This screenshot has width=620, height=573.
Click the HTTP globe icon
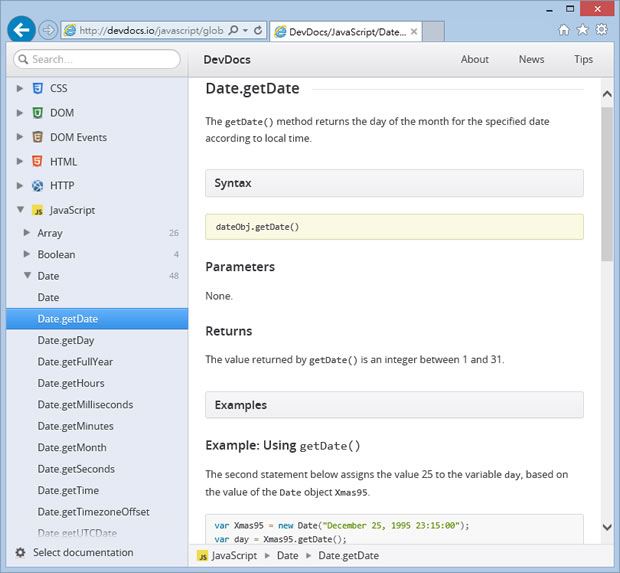(37, 185)
